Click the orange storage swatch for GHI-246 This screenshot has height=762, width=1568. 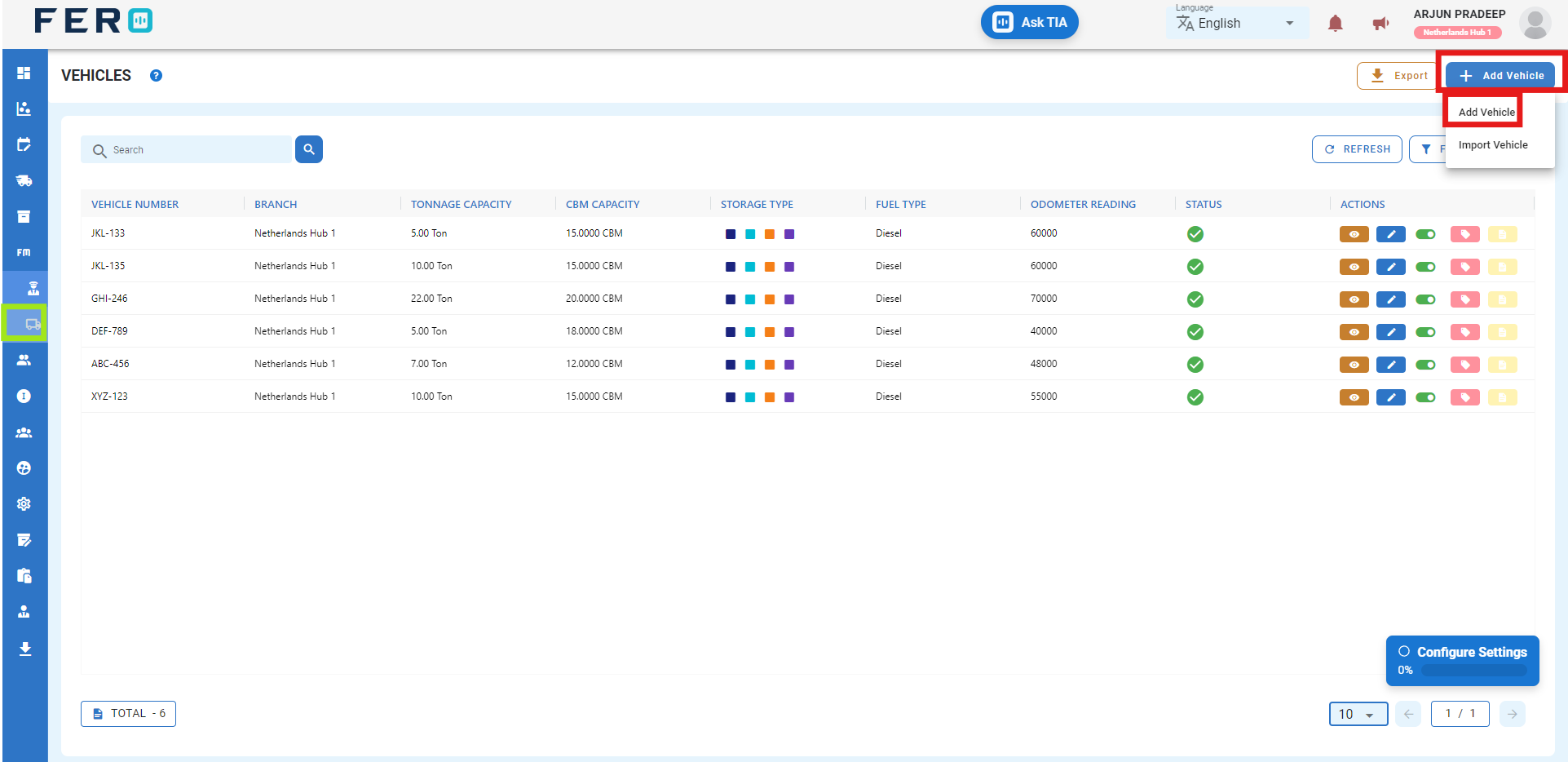770,299
